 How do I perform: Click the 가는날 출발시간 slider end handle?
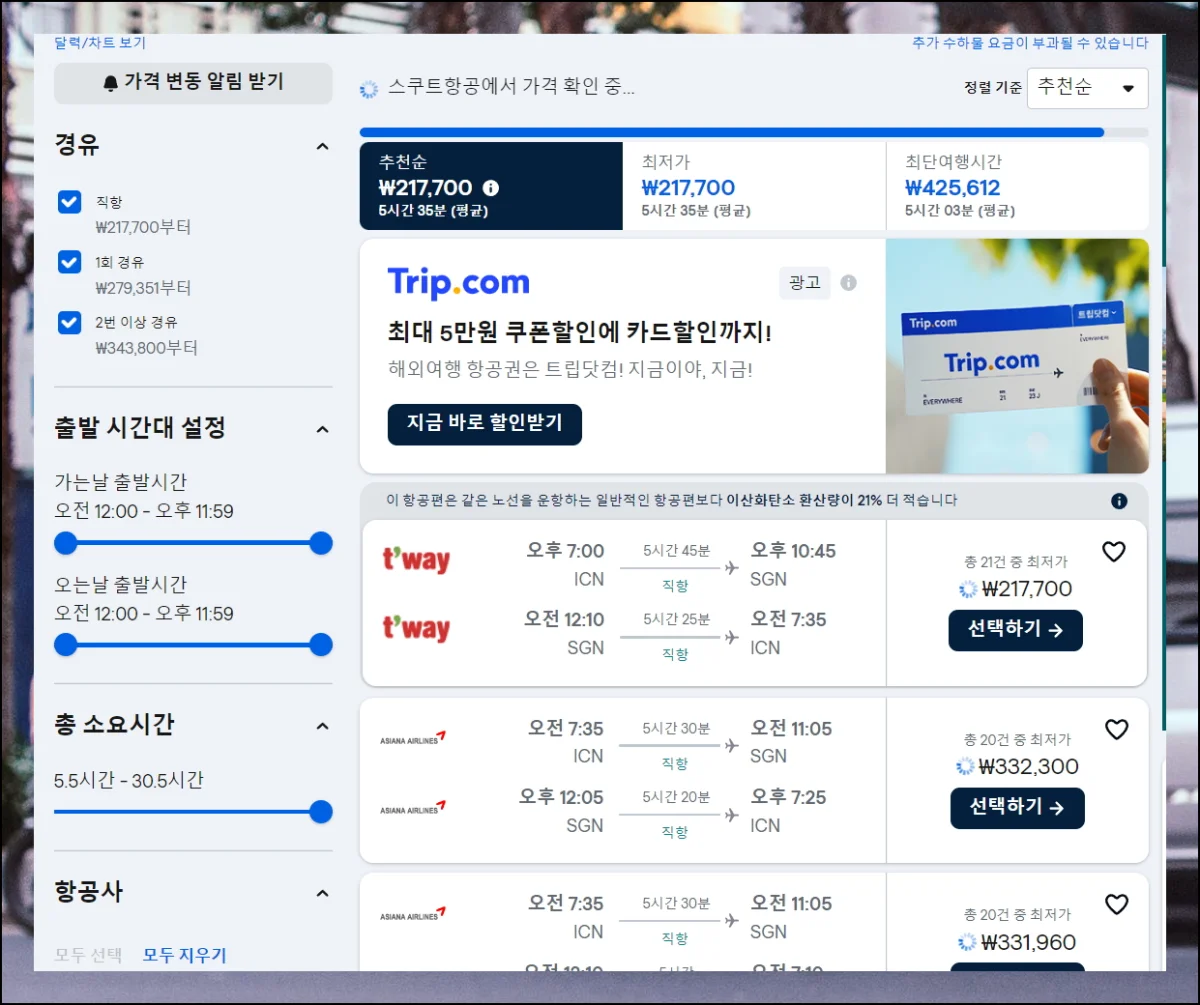click(321, 543)
